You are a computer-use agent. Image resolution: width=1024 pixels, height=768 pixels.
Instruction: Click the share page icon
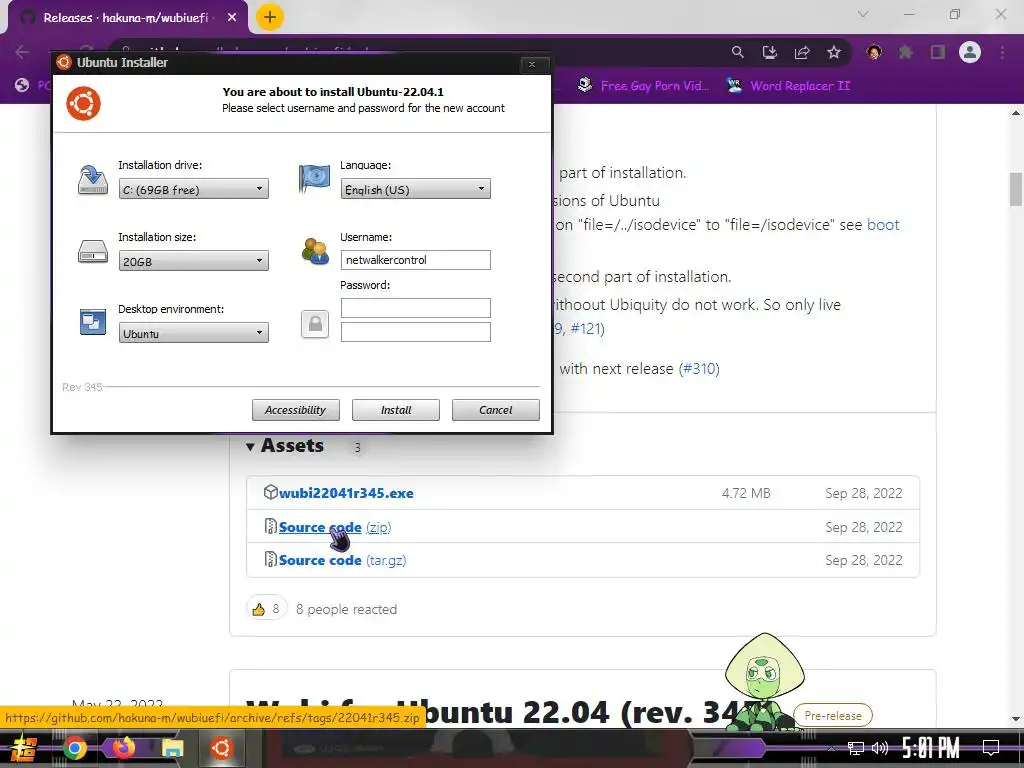pyautogui.click(x=802, y=52)
